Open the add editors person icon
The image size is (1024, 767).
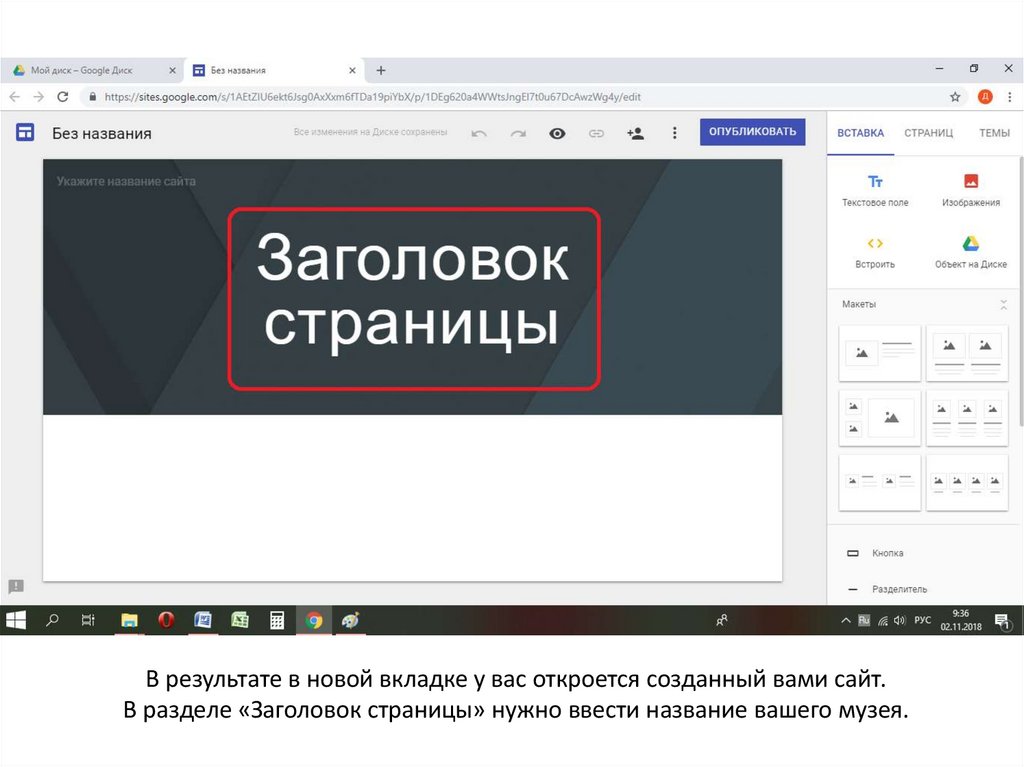[x=635, y=133]
